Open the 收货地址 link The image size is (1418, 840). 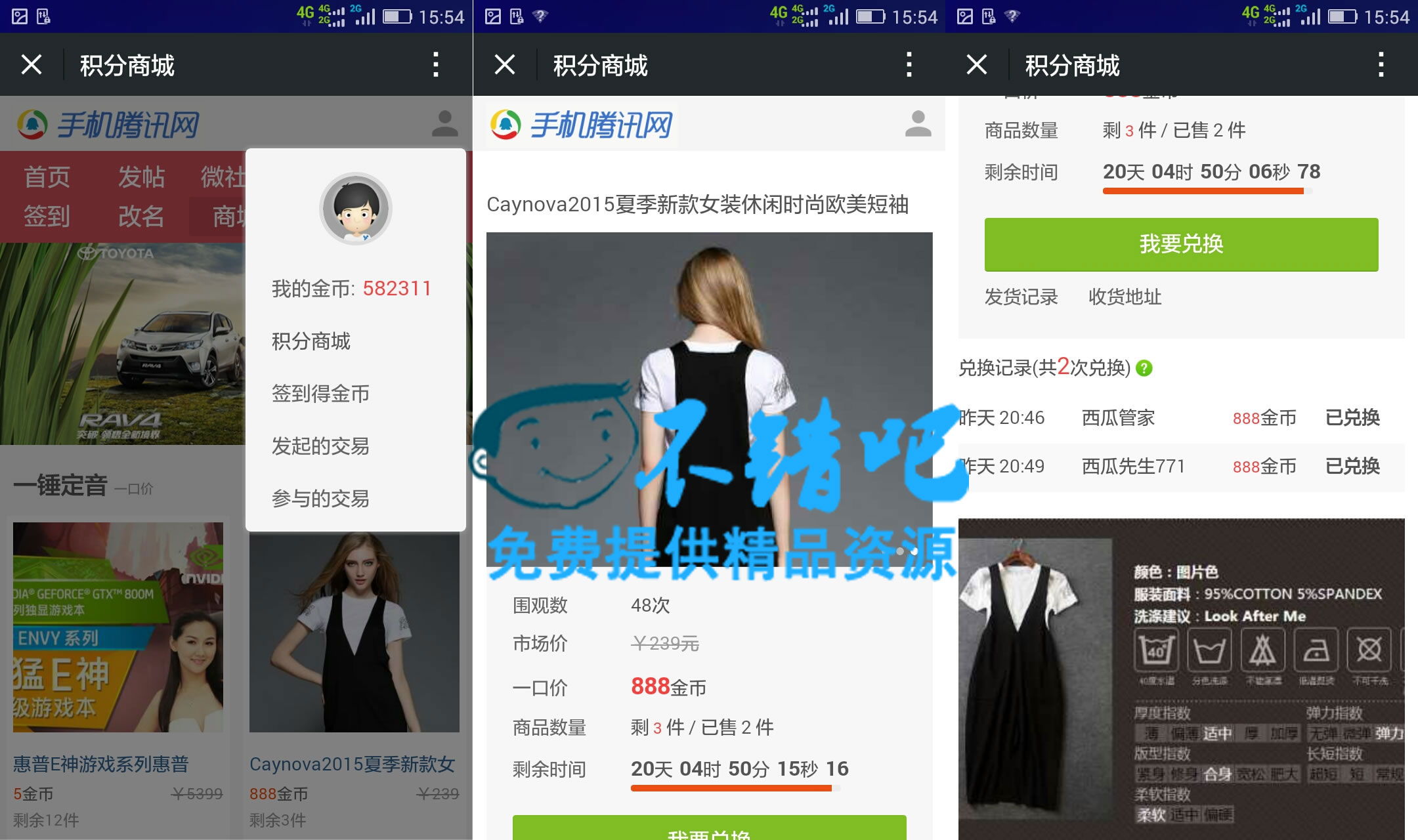[1125, 297]
